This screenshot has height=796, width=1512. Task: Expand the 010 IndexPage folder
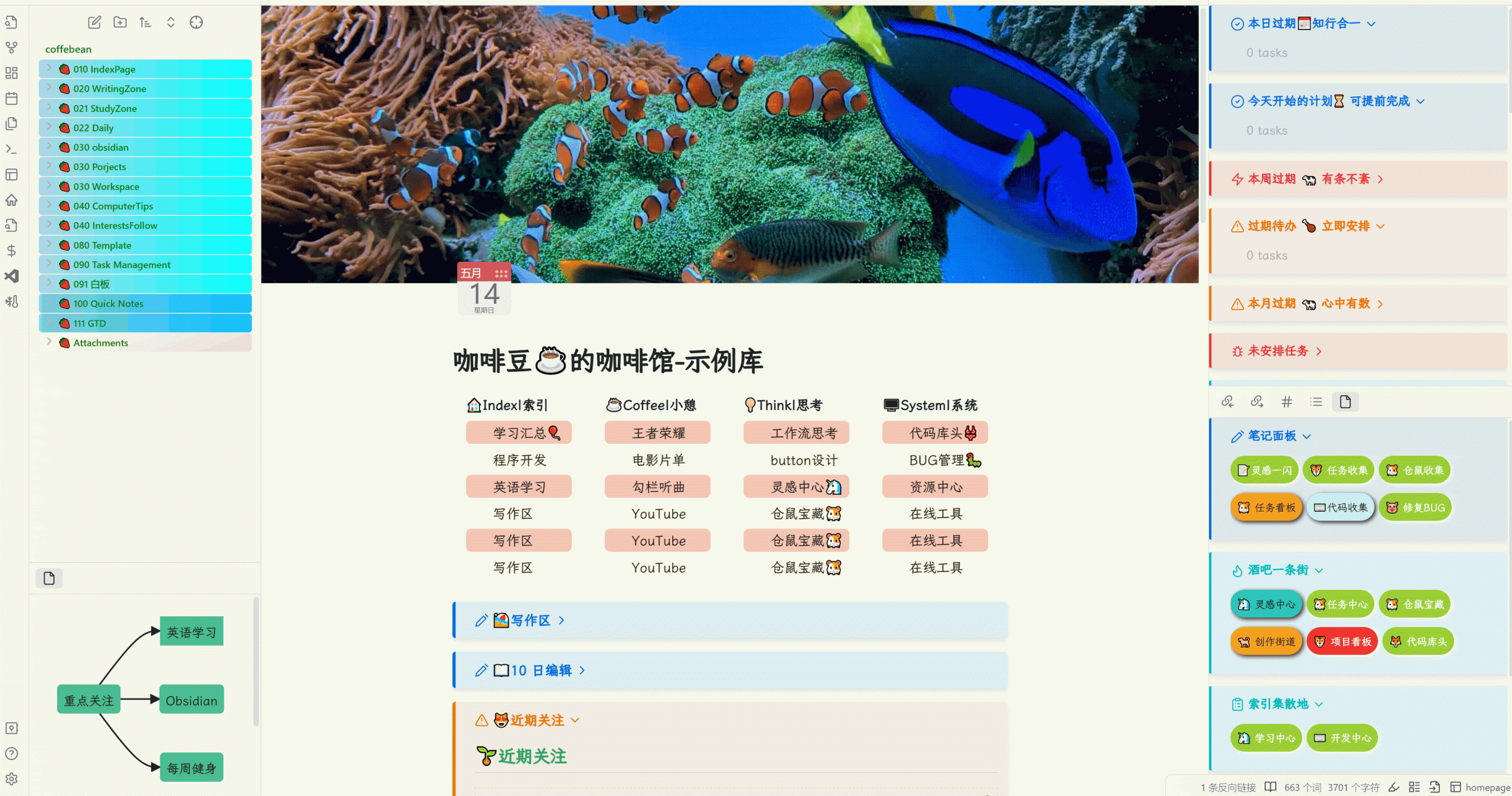click(49, 69)
